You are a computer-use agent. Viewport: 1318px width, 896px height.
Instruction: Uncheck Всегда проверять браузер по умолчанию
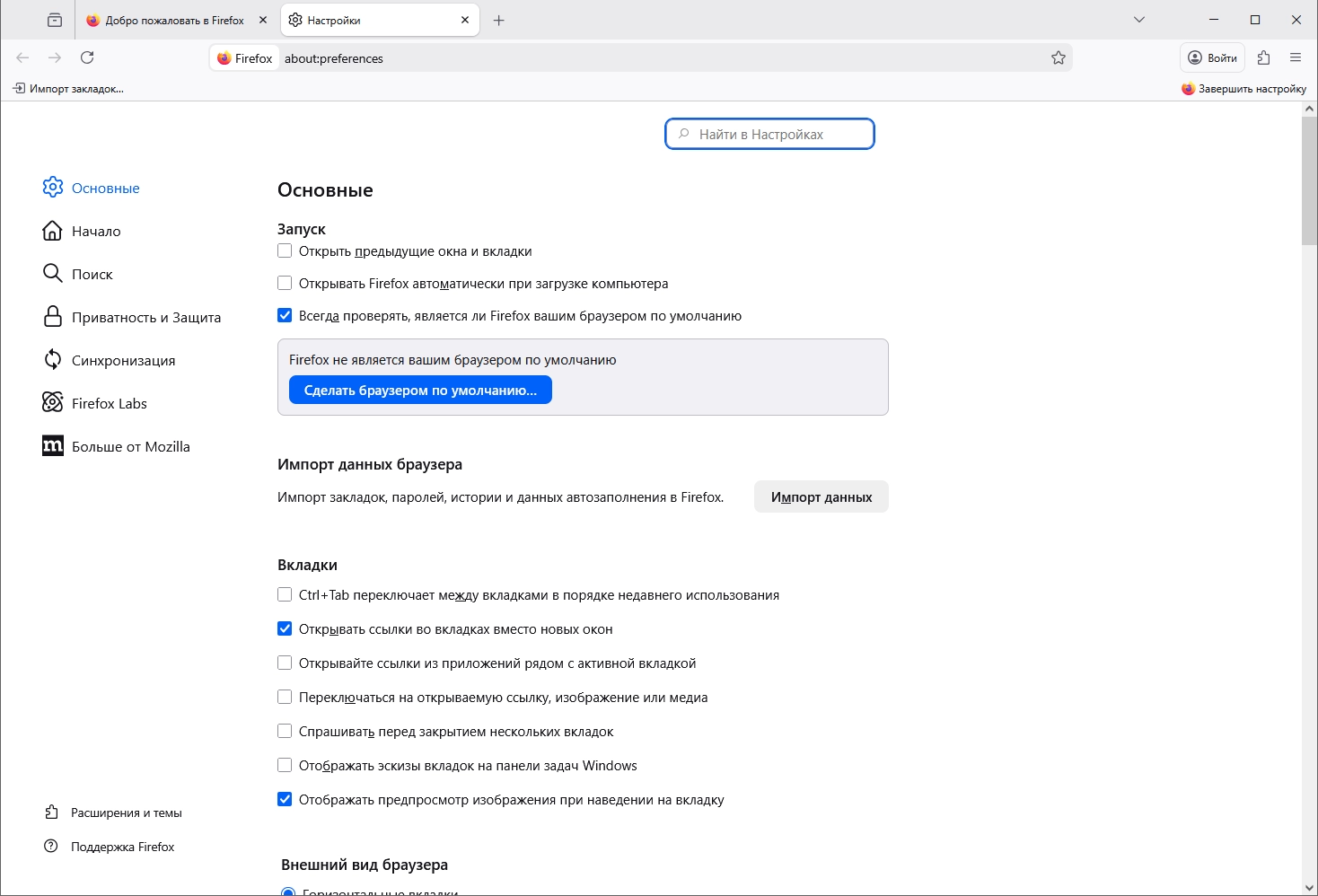pyautogui.click(x=285, y=316)
